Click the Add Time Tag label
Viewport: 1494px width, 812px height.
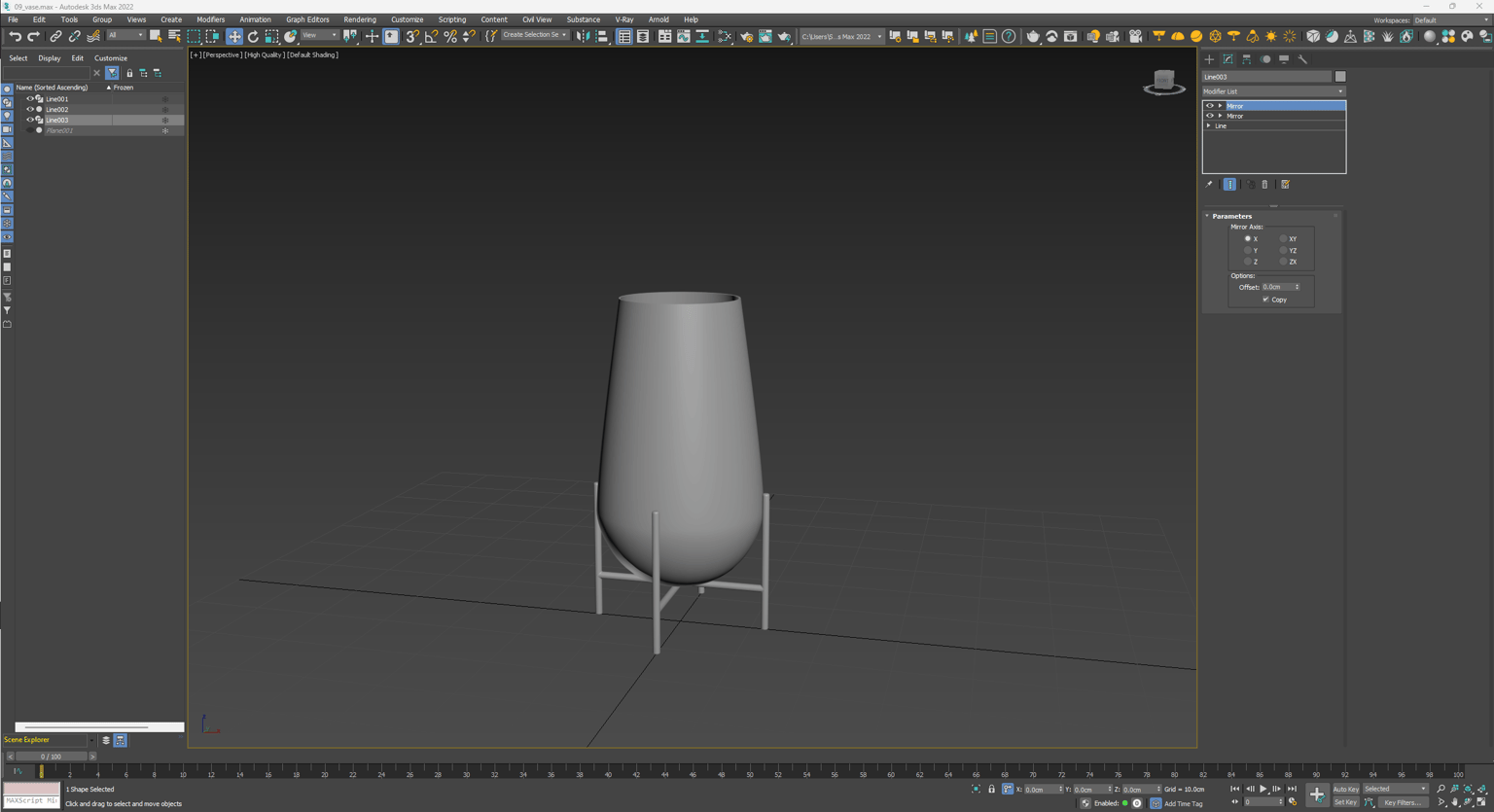[x=1184, y=804]
